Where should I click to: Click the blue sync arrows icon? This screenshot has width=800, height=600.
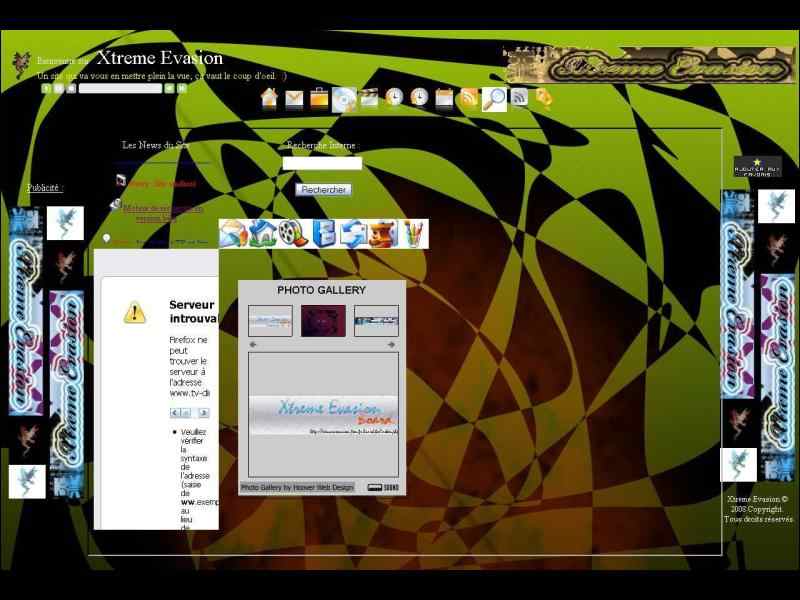tap(353, 234)
